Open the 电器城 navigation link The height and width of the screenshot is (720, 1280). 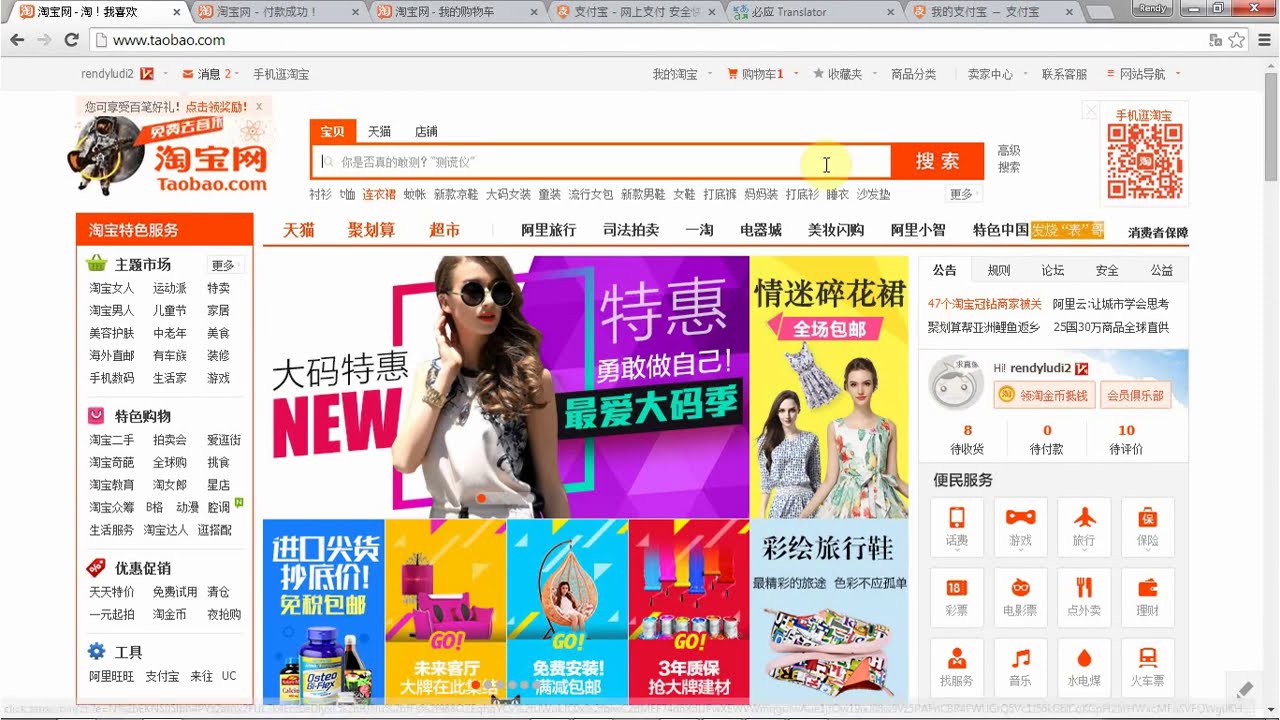[x=761, y=230]
